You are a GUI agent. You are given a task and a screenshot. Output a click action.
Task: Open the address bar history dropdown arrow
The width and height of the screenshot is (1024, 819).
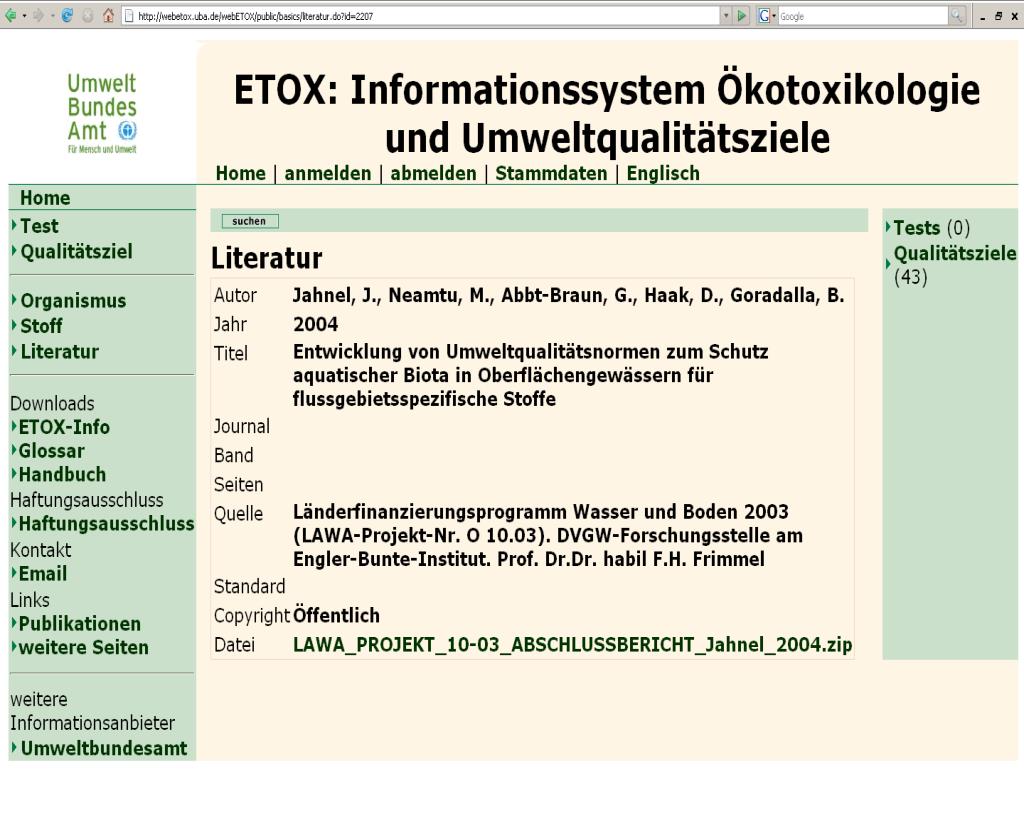[726, 16]
